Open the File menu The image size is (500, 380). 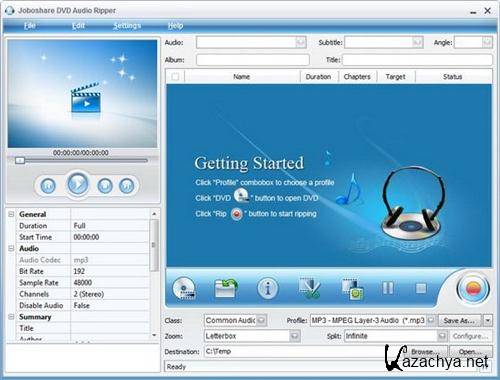click(30, 26)
